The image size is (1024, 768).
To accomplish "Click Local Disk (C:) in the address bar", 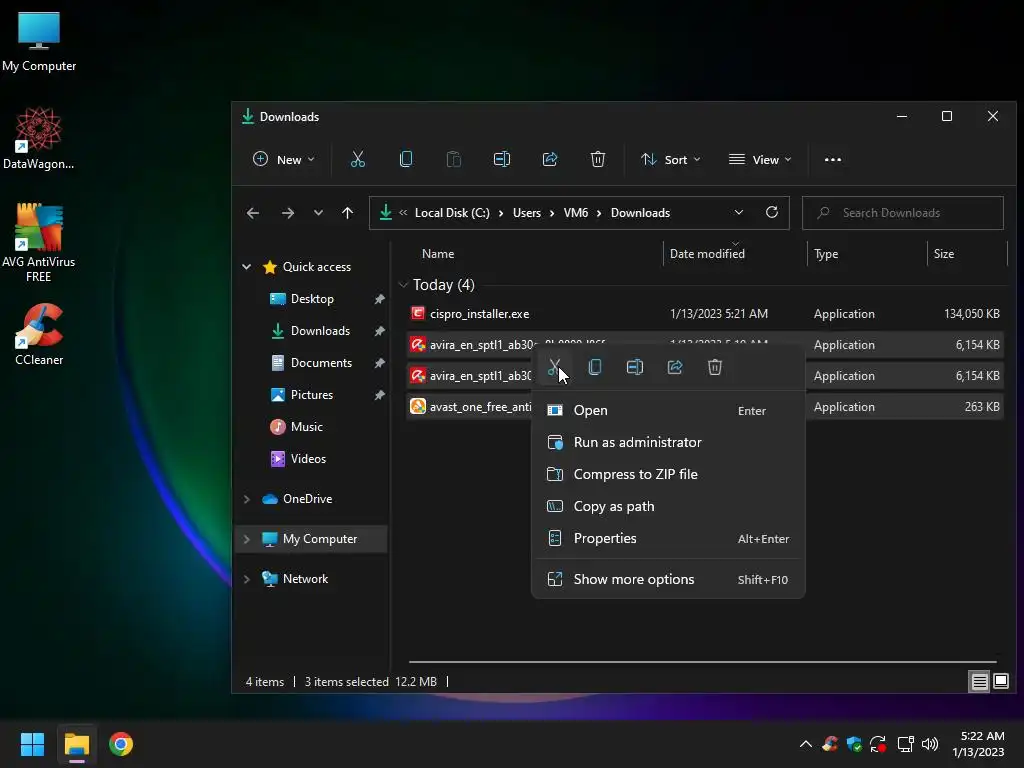I will (452, 213).
